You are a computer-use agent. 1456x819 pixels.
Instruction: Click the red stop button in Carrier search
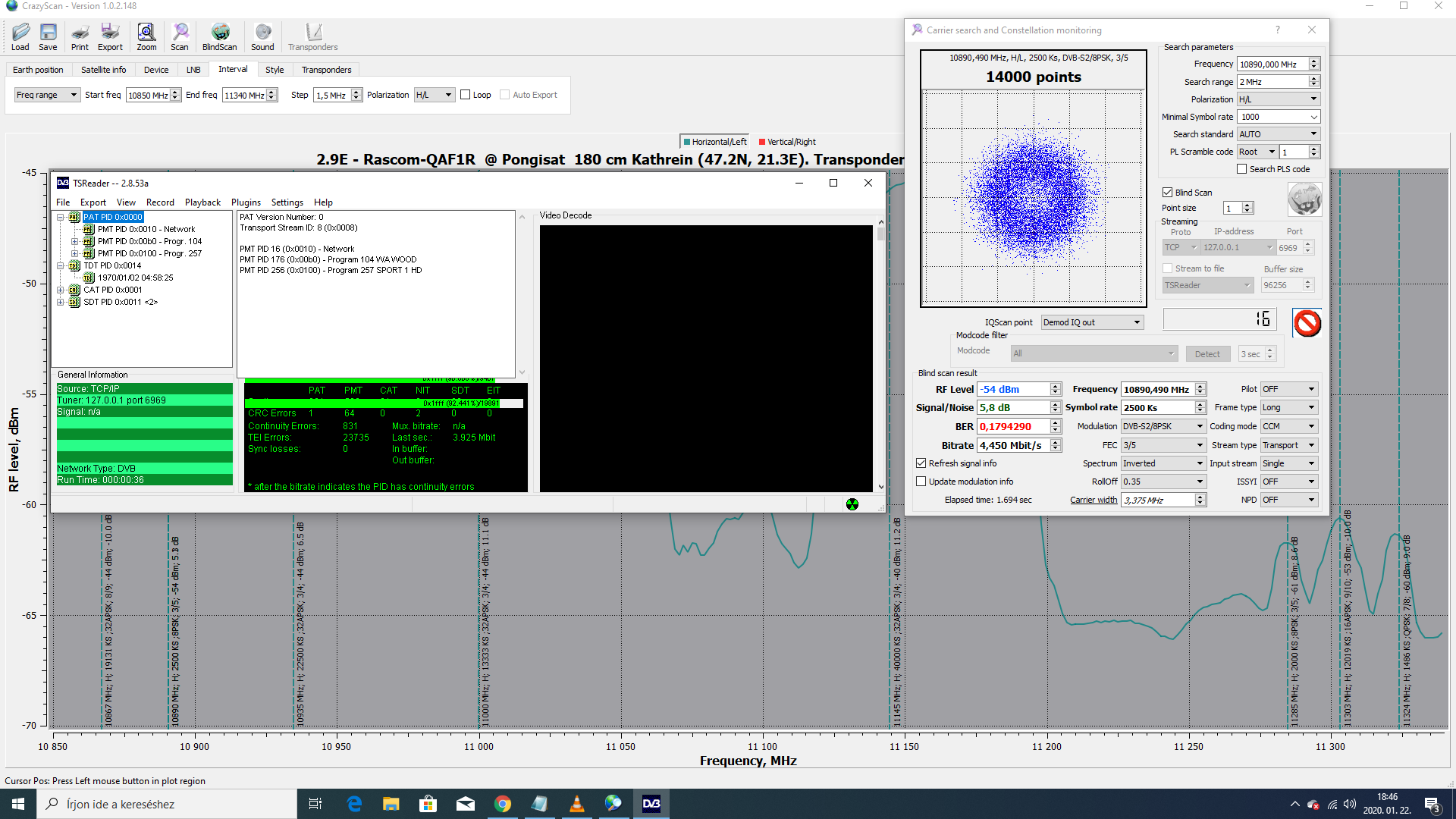(x=1307, y=323)
